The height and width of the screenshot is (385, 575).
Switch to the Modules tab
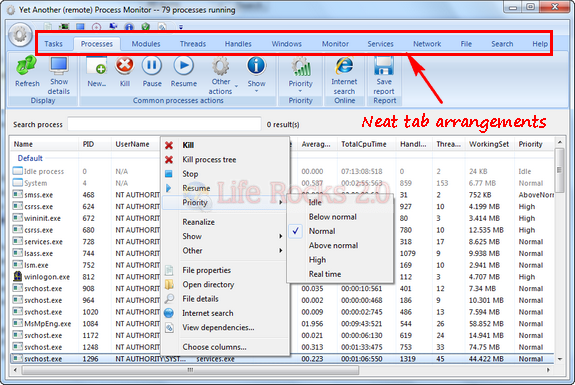pos(146,44)
